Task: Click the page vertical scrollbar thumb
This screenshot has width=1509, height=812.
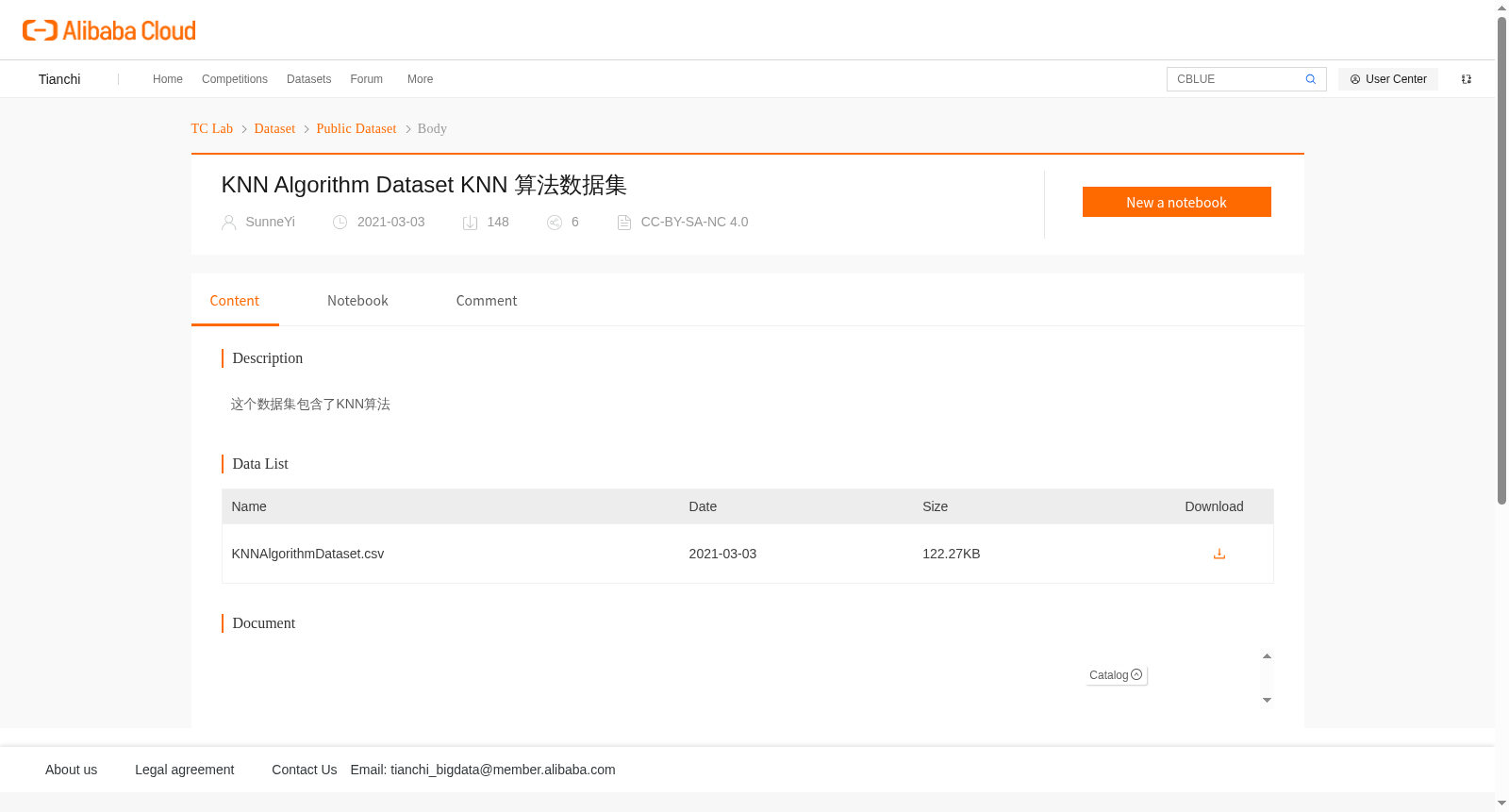Action: [1501, 260]
